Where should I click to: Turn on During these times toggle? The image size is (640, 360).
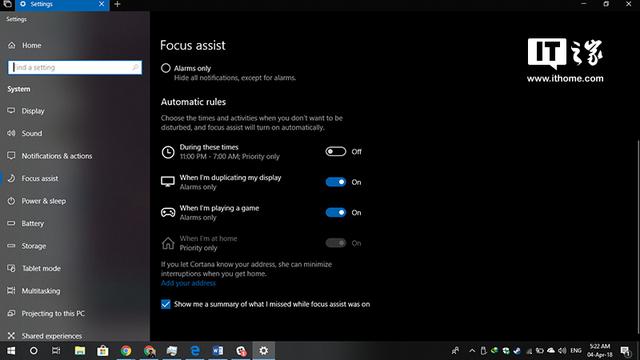point(336,151)
